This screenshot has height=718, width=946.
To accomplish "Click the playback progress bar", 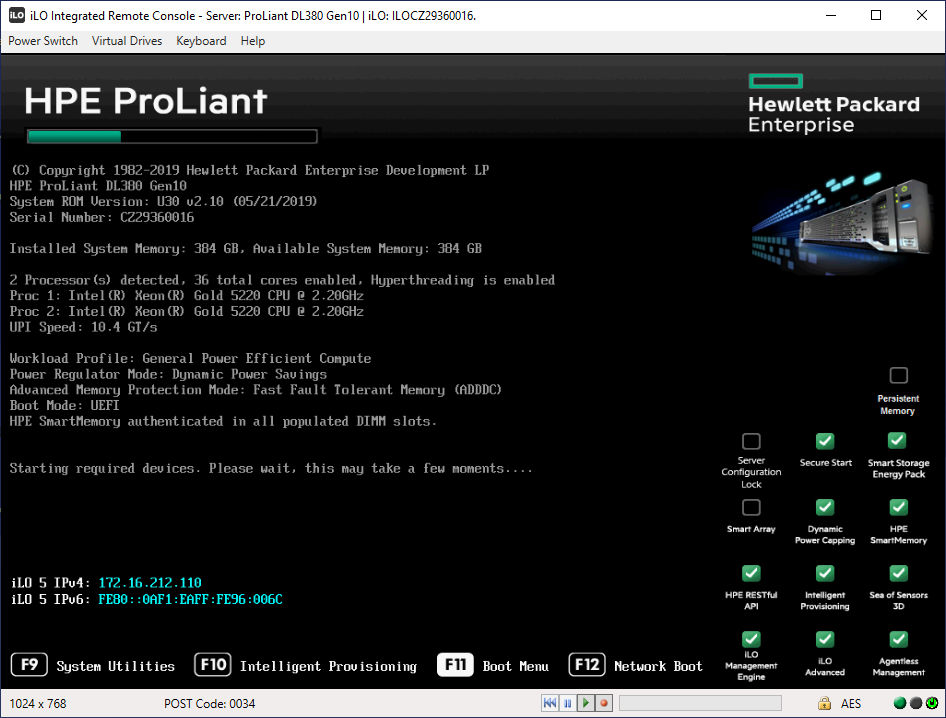I will coord(700,703).
